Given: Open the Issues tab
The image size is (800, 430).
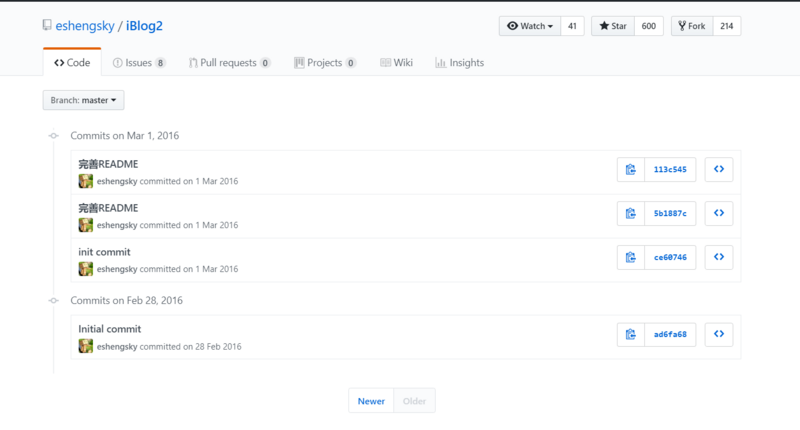Looking at the screenshot, I should tap(139, 63).
